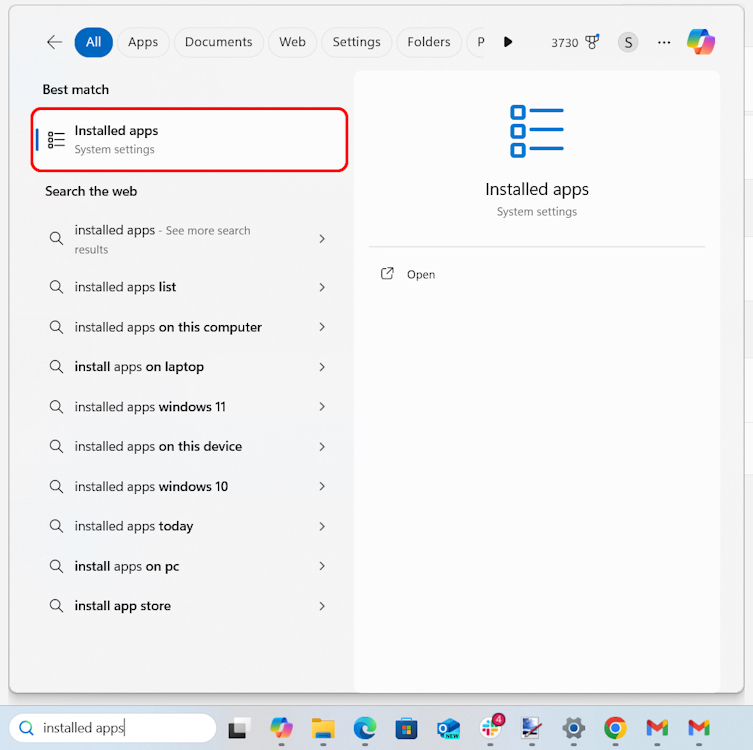Image resolution: width=753 pixels, height=750 pixels.
Task: Expand chevron for 'install app store'
Action: click(x=322, y=606)
